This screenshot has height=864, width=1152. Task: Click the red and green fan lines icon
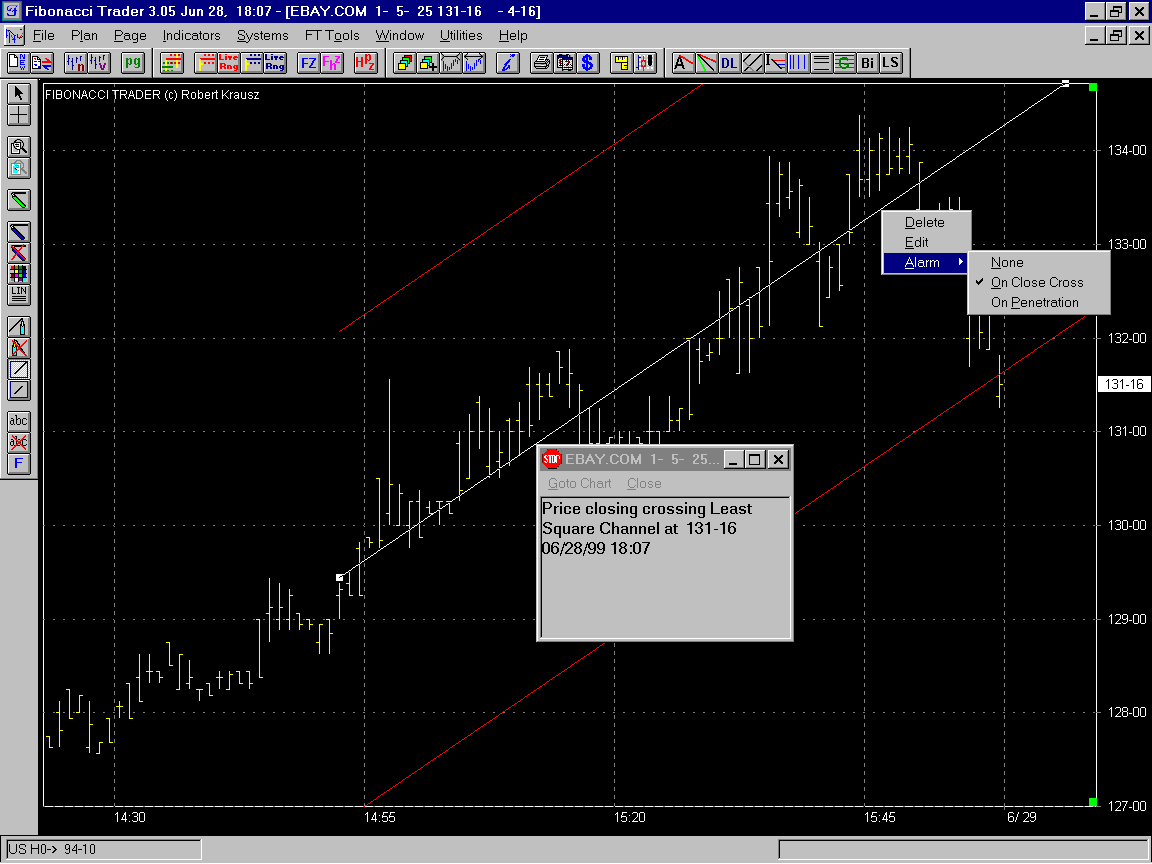tap(706, 63)
